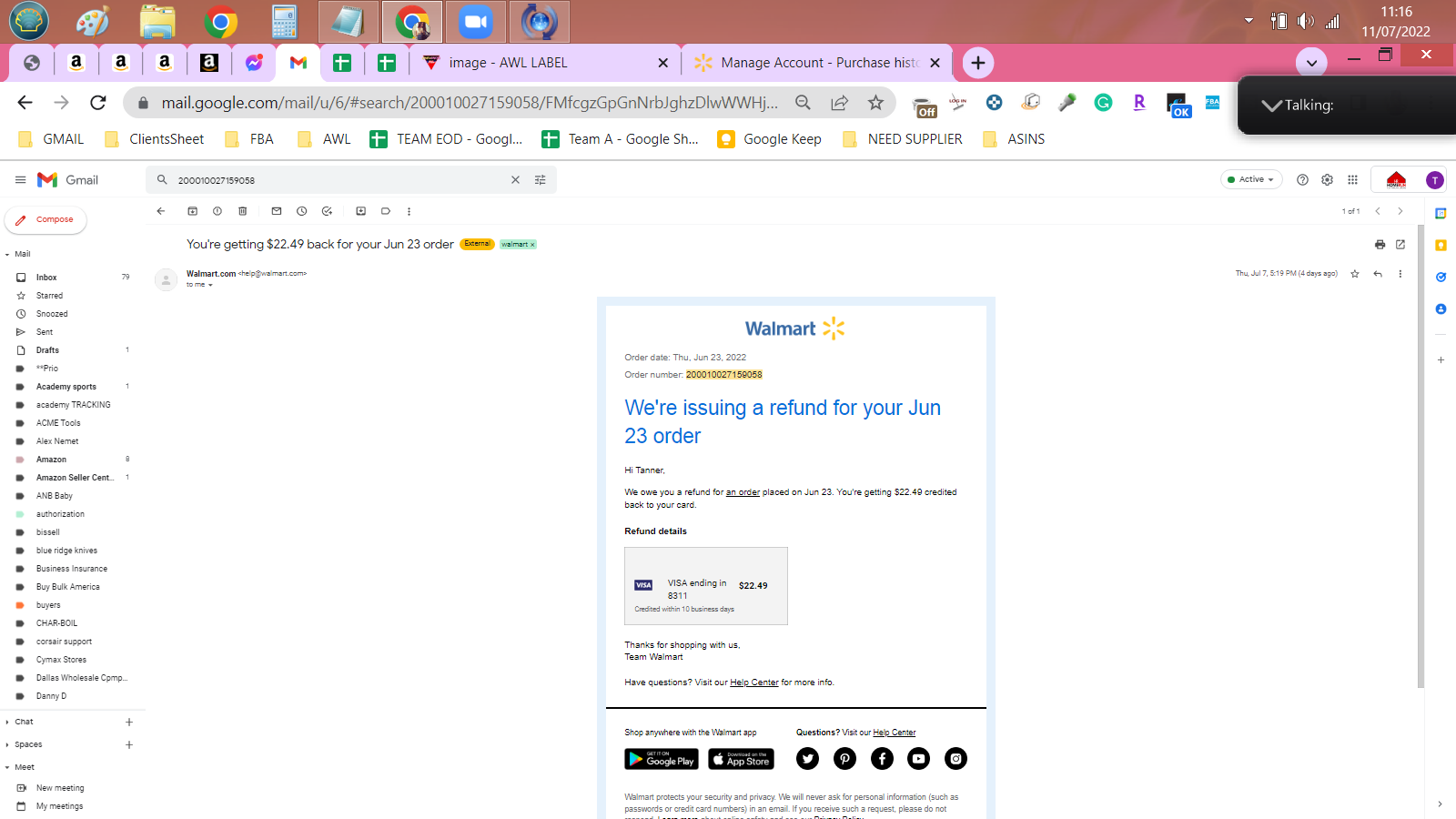
Task: Click the volume icon in system tray
Action: (1306, 21)
